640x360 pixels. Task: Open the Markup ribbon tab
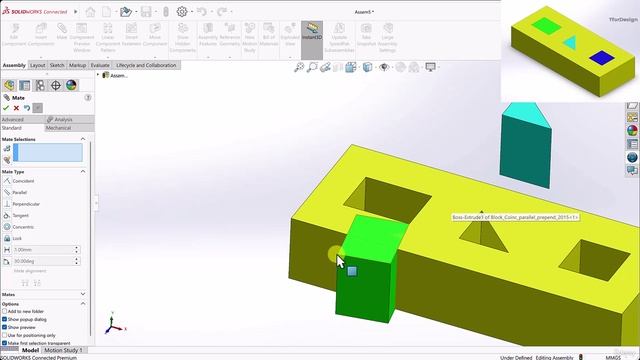[77, 65]
